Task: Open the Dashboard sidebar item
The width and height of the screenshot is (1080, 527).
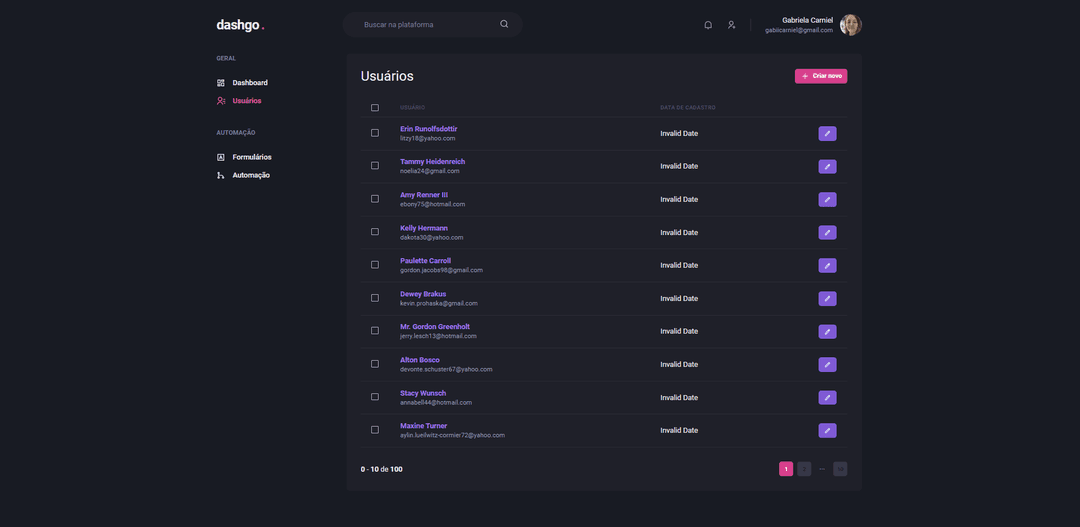Action: click(249, 83)
